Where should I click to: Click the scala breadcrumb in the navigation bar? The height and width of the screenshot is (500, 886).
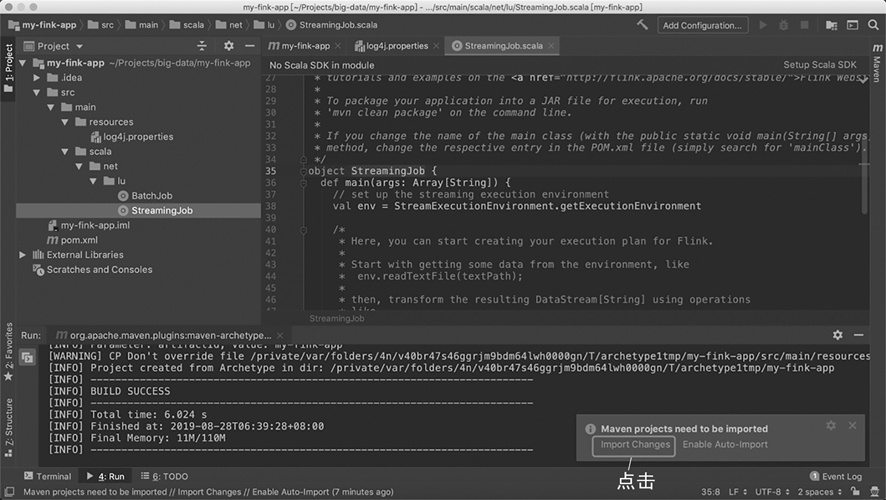point(187,25)
